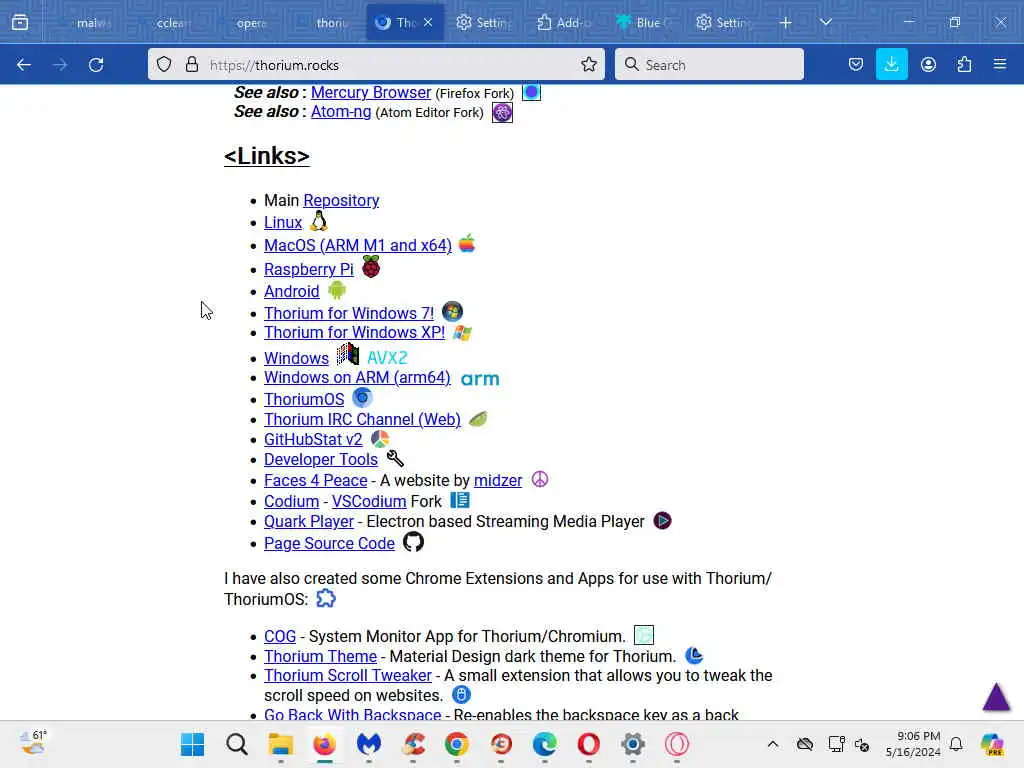Open the Firefox account menu
This screenshot has width=1024, height=768.
click(x=928, y=65)
